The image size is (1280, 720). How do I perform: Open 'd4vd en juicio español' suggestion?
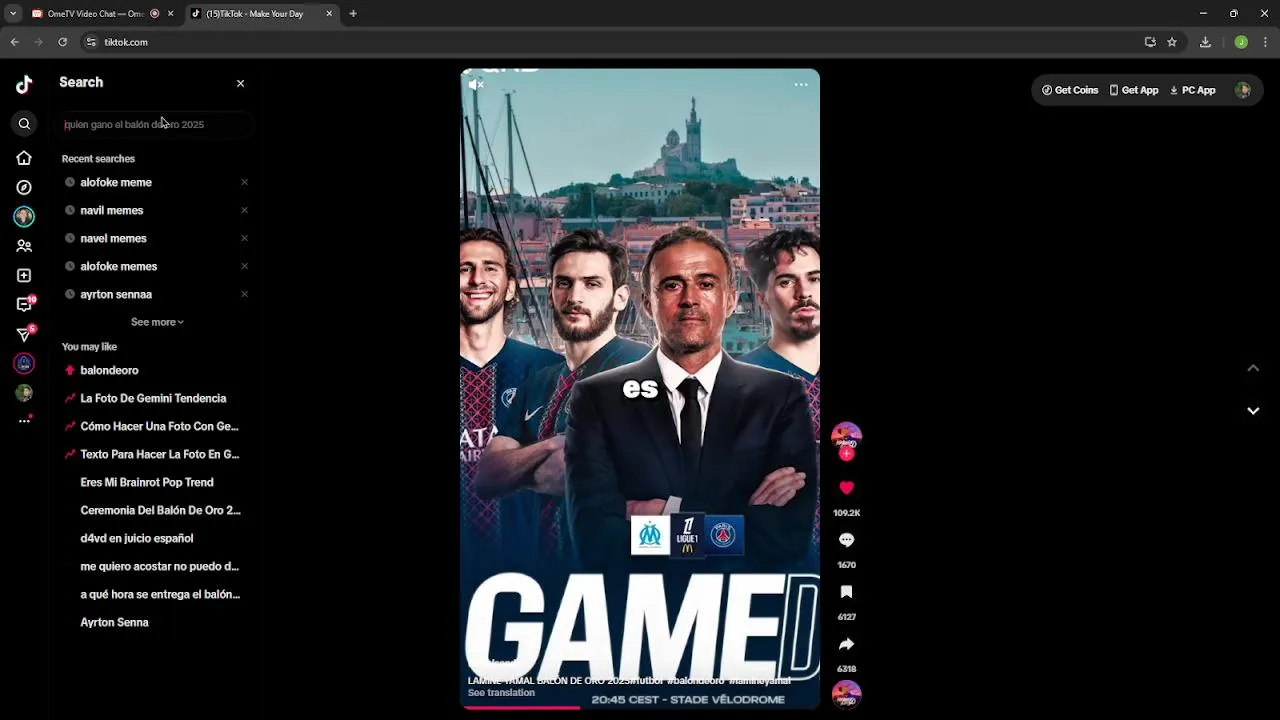(136, 538)
